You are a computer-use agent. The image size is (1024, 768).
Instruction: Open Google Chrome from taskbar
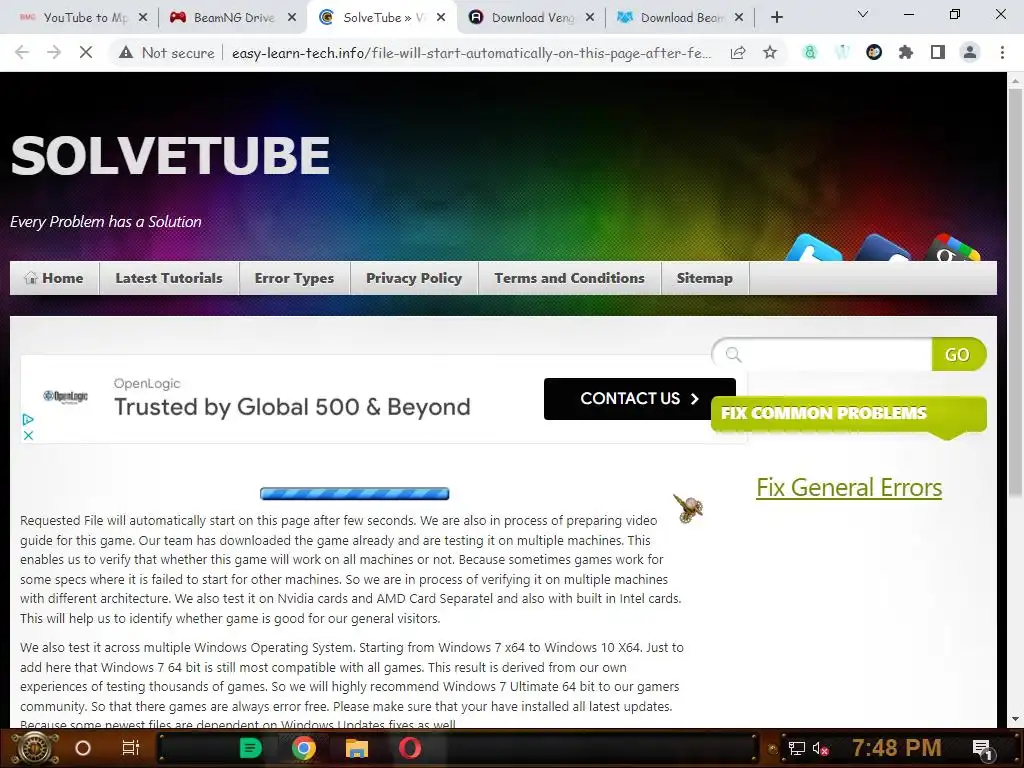304,748
